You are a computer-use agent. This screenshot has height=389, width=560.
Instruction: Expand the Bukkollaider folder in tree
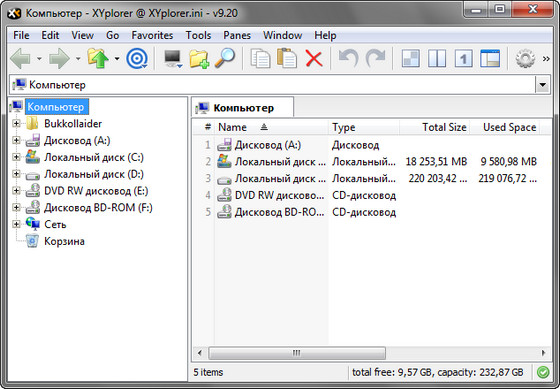[x=16, y=123]
